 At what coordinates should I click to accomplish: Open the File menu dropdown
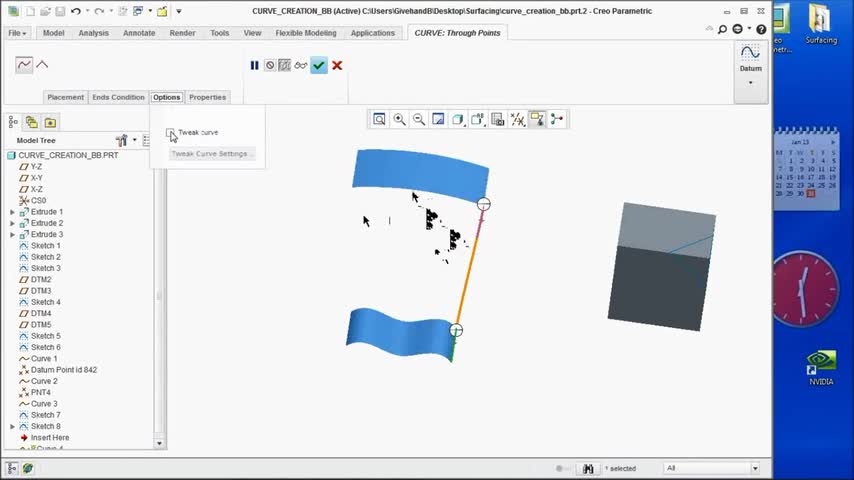point(17,33)
